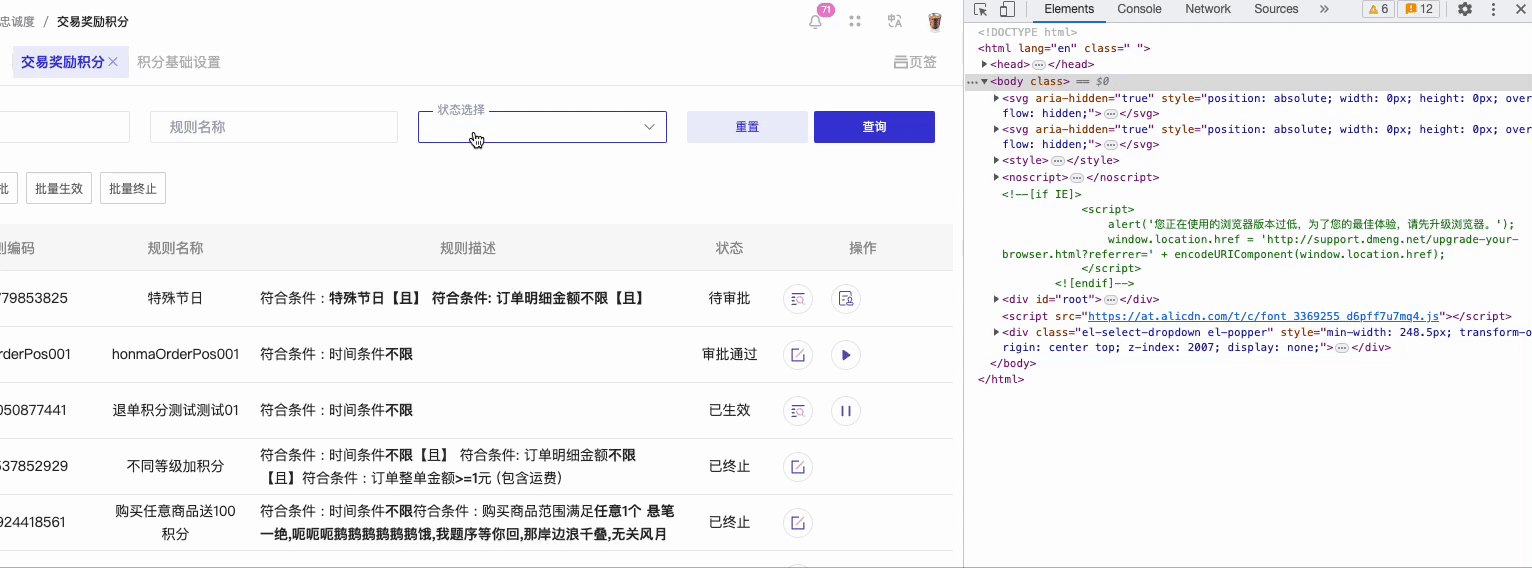Show more DevTools tabs chevron
Screen dimensions: 1532x568
1324,9
